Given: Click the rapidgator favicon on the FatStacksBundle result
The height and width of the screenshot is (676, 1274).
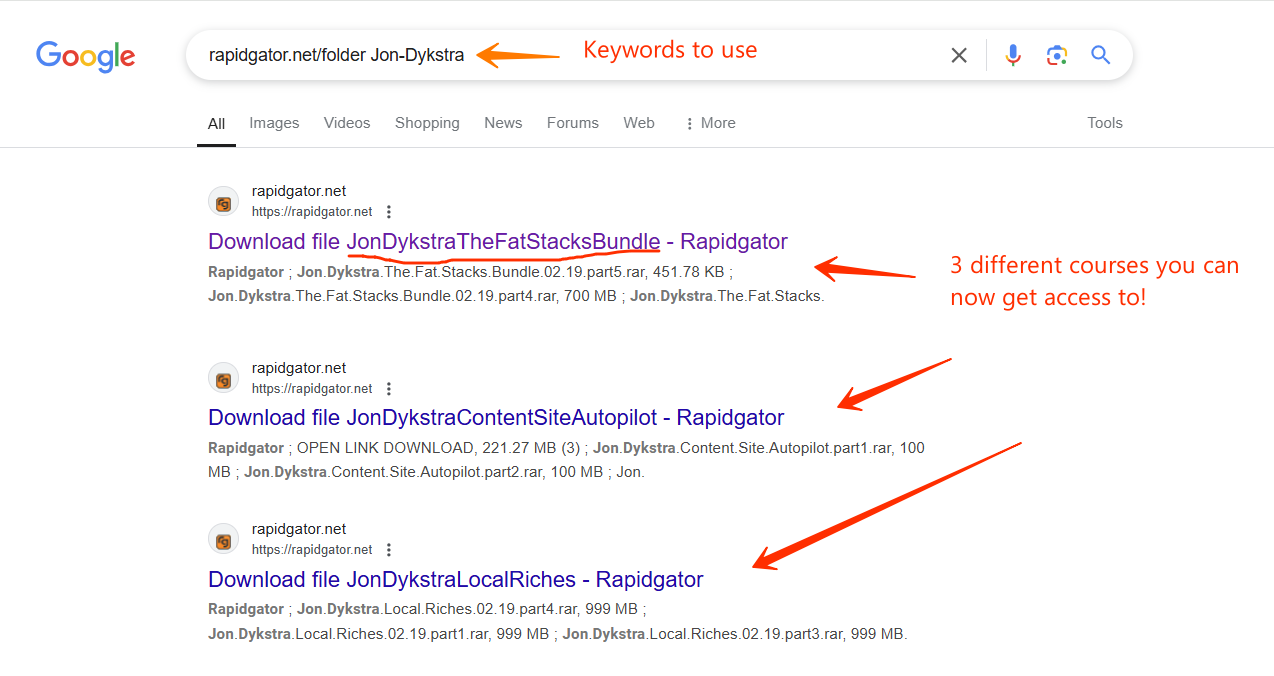Looking at the screenshot, I should pos(224,202).
